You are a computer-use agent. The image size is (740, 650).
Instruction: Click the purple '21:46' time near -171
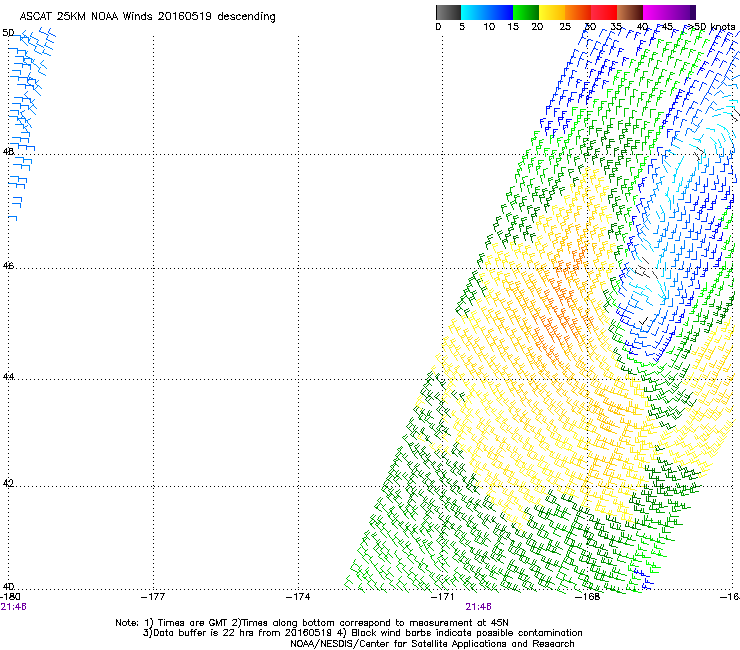[479, 607]
